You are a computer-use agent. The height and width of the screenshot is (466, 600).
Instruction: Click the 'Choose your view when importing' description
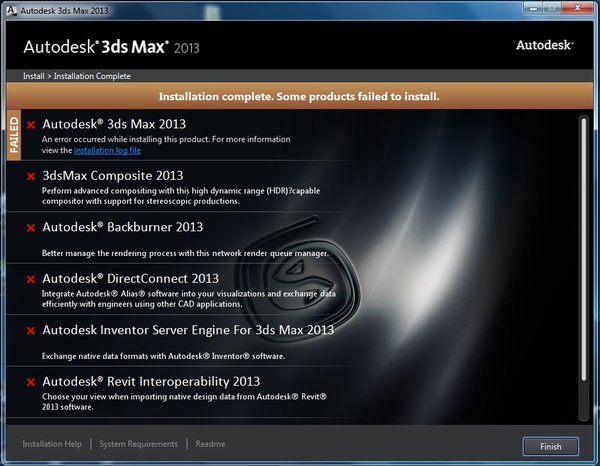[184, 401]
